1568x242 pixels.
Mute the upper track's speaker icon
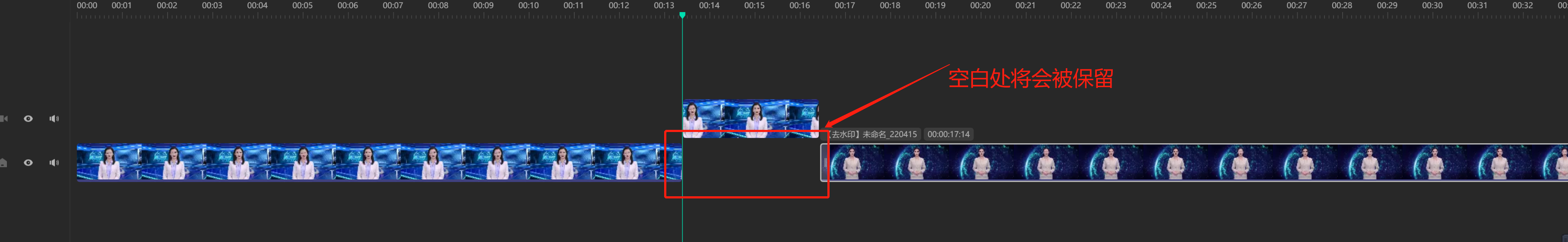[x=54, y=119]
